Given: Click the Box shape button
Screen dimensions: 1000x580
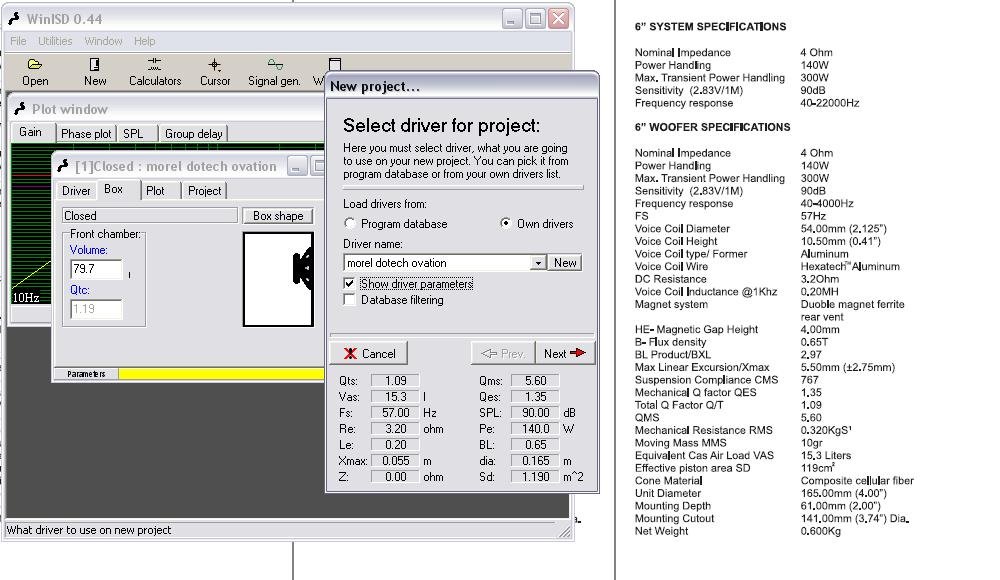Looking at the screenshot, I should coord(278,216).
